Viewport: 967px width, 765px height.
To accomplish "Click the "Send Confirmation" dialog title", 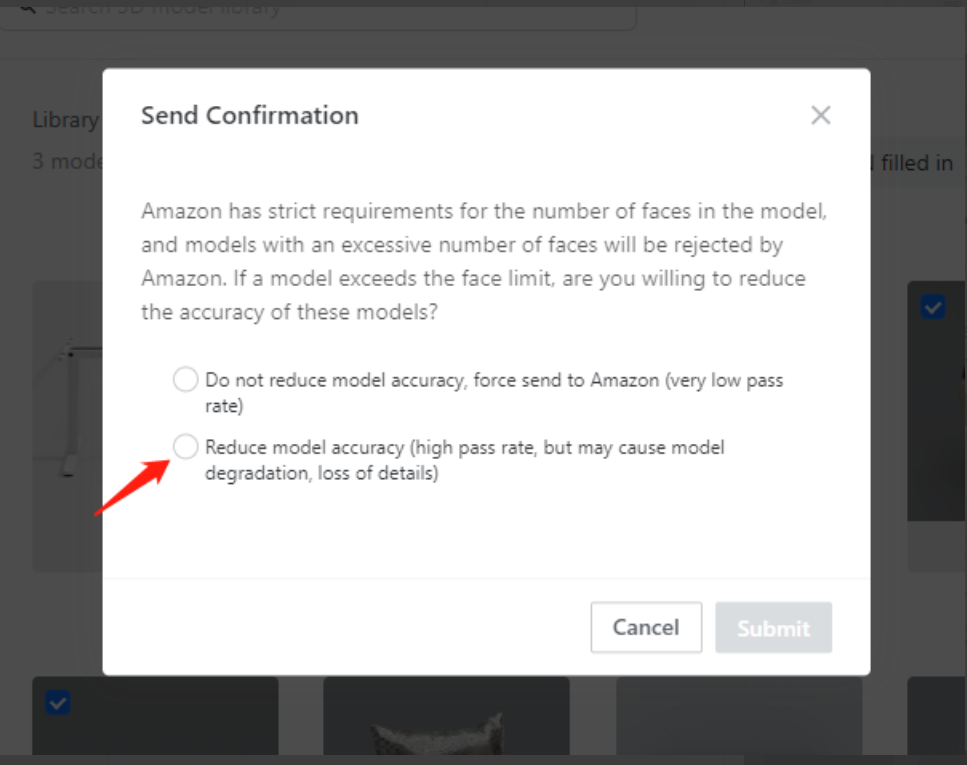I will [x=249, y=116].
